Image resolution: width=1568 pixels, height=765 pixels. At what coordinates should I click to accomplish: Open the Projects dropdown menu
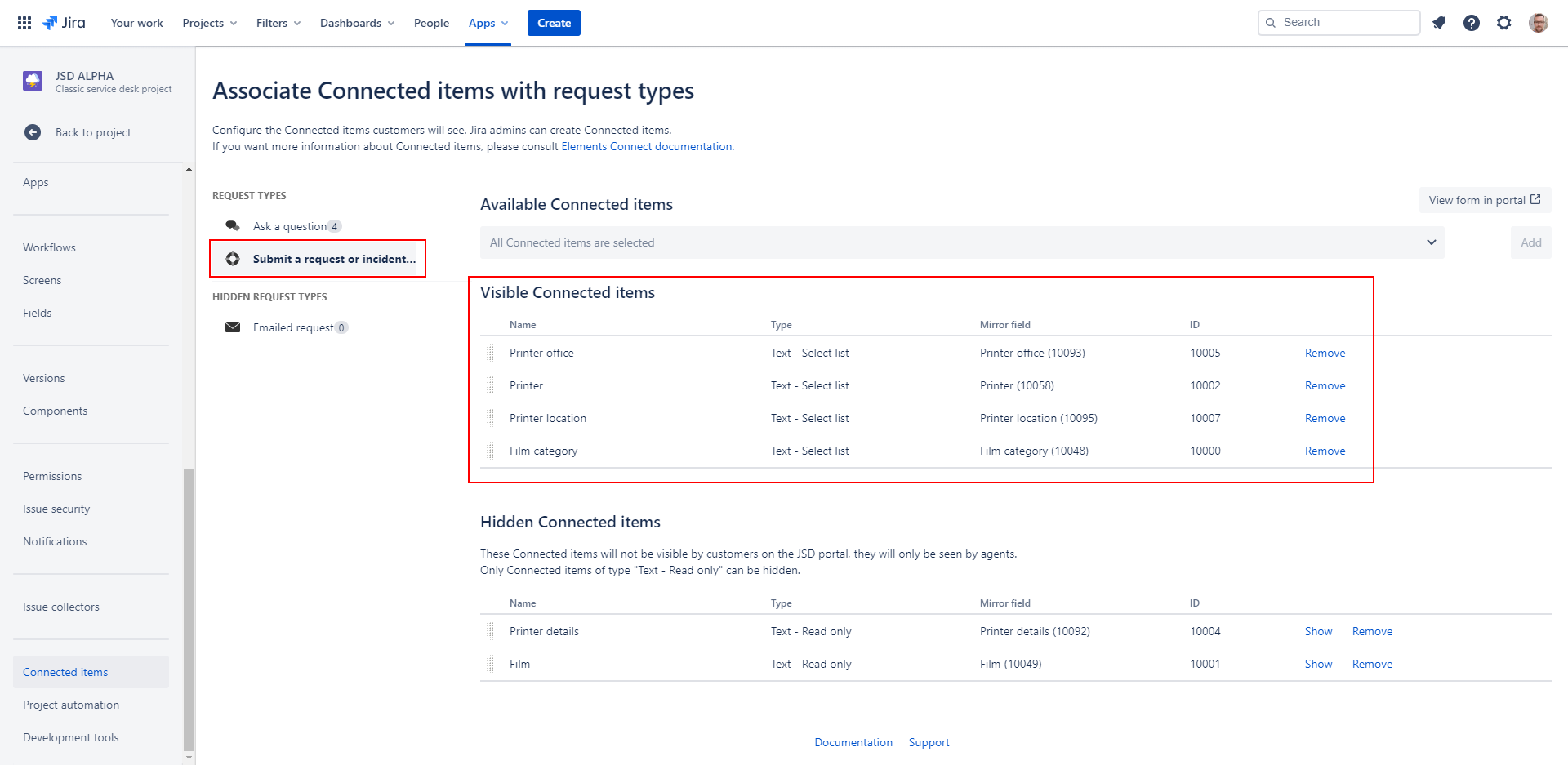coord(210,23)
